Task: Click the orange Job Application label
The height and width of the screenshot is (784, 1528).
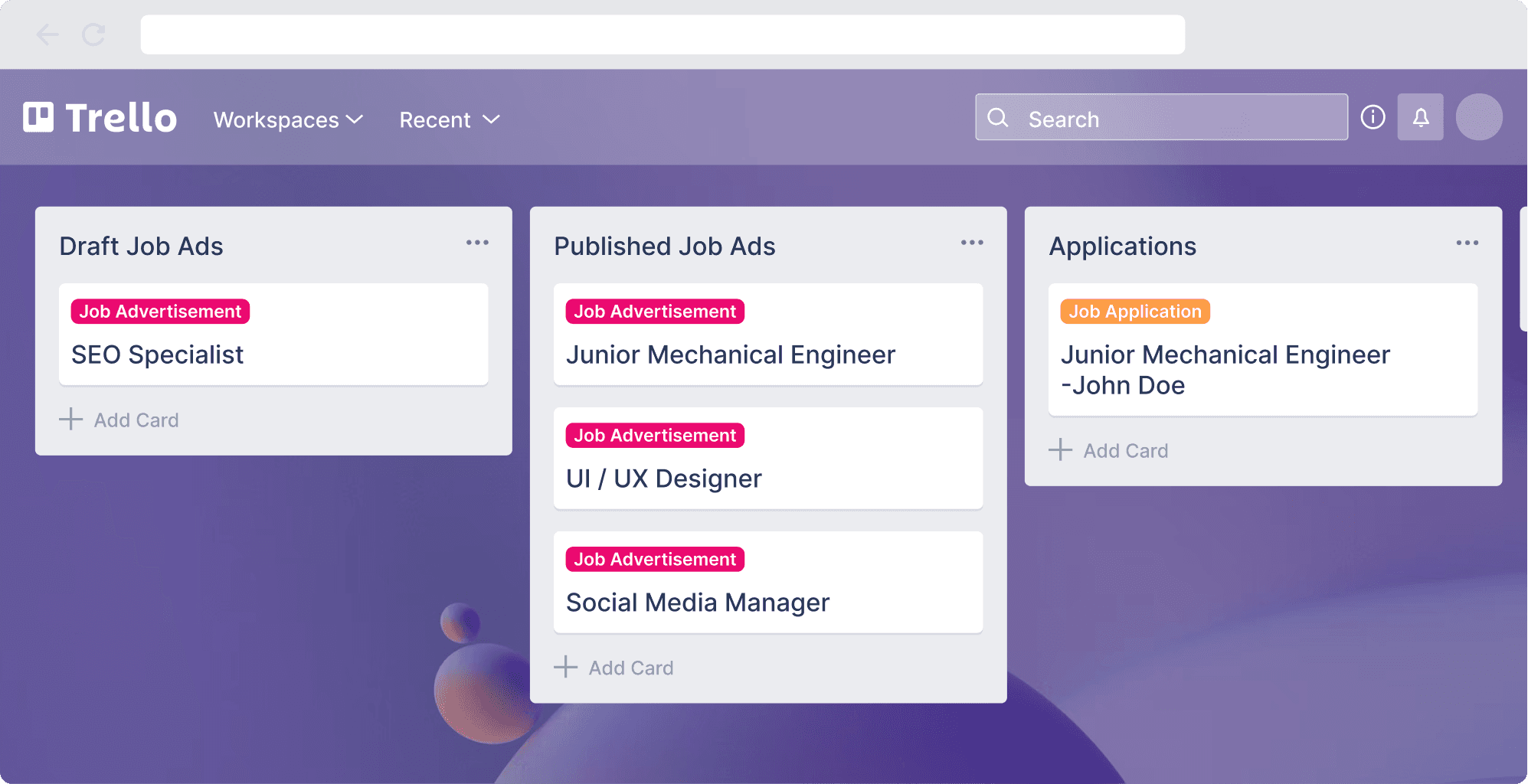Action: 1135,312
